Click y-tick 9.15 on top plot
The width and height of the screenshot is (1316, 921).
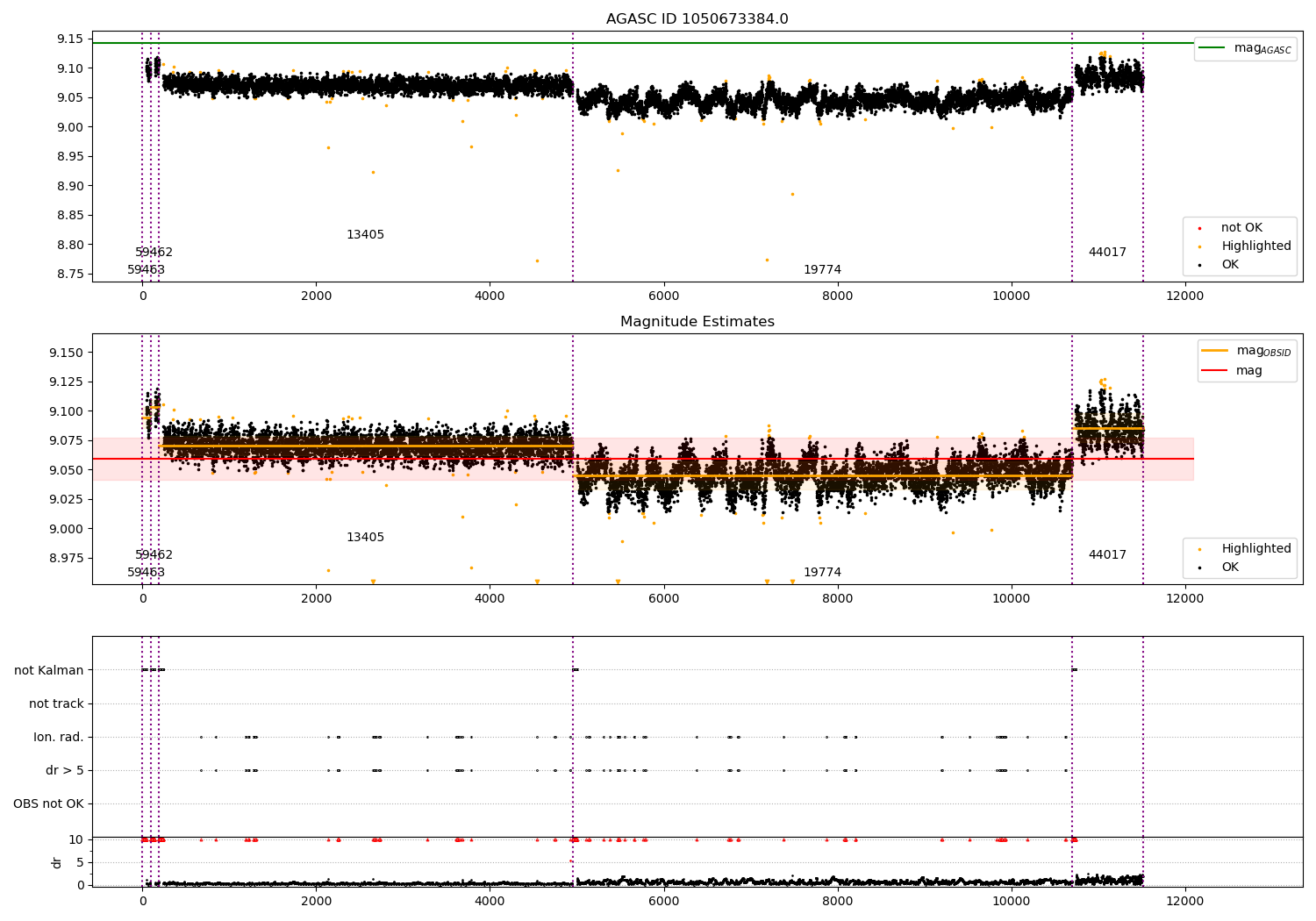click(69, 39)
